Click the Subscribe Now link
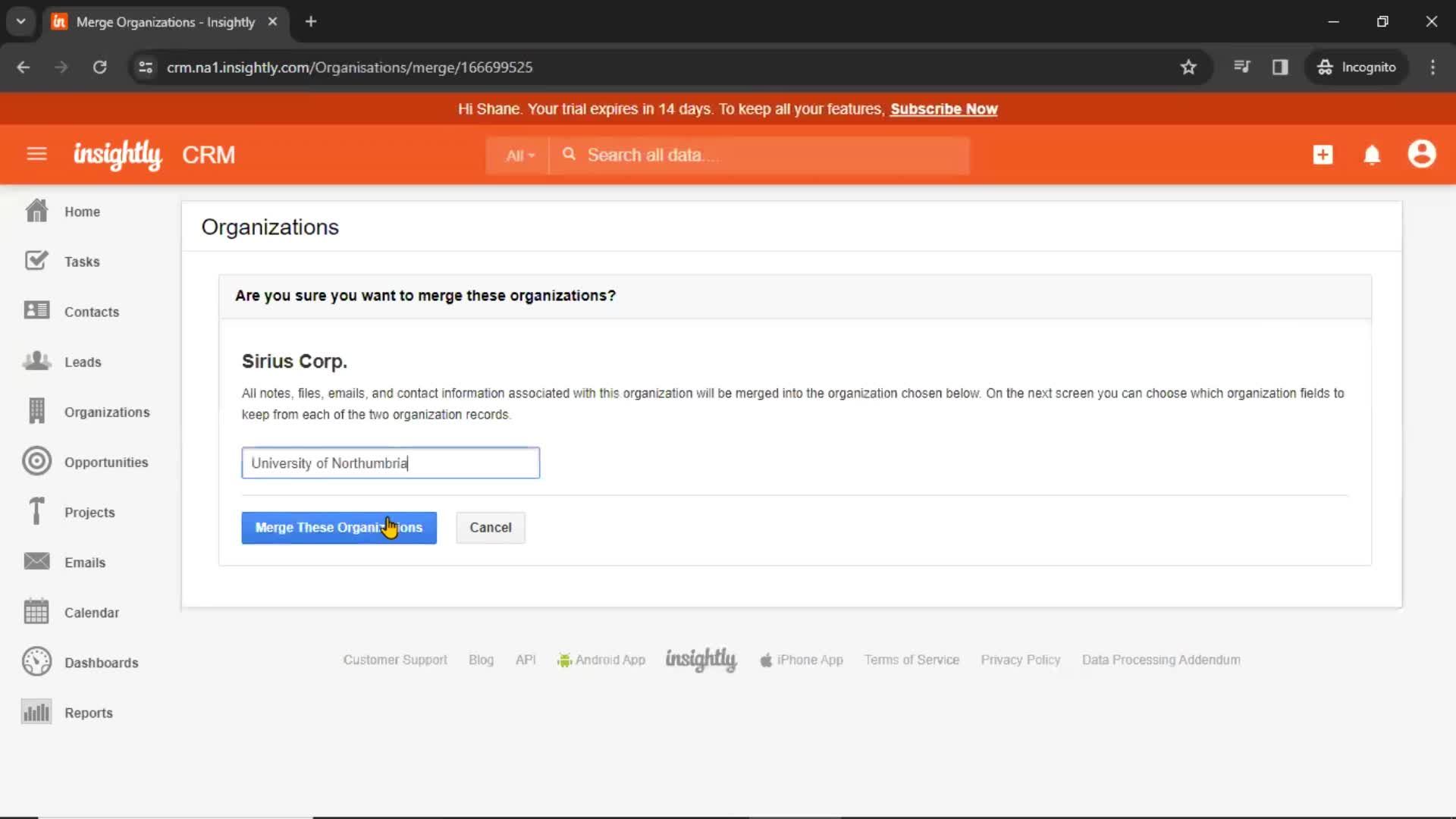Viewport: 1456px width, 819px height. pos(943,109)
